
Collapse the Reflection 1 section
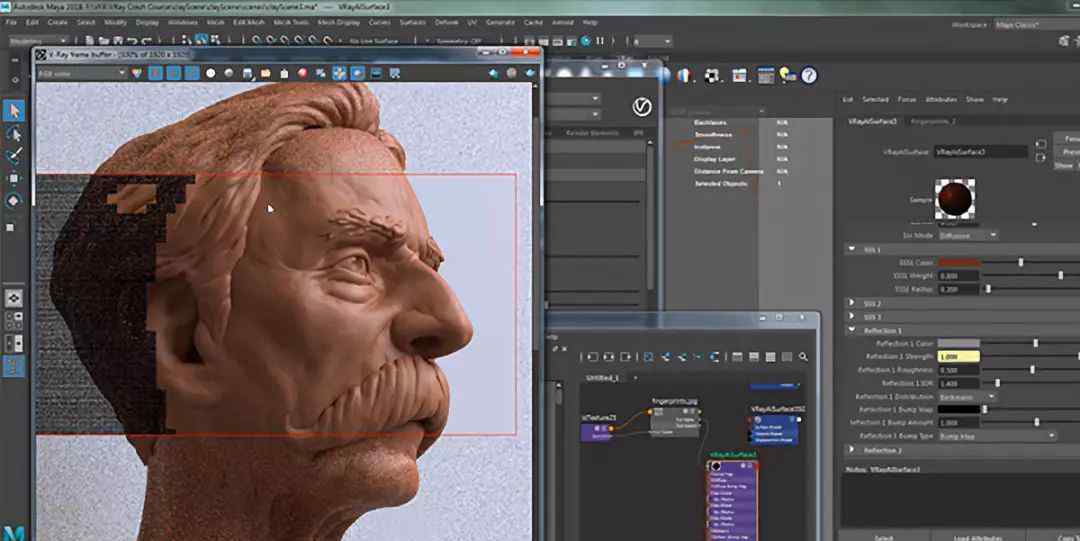tap(852, 330)
